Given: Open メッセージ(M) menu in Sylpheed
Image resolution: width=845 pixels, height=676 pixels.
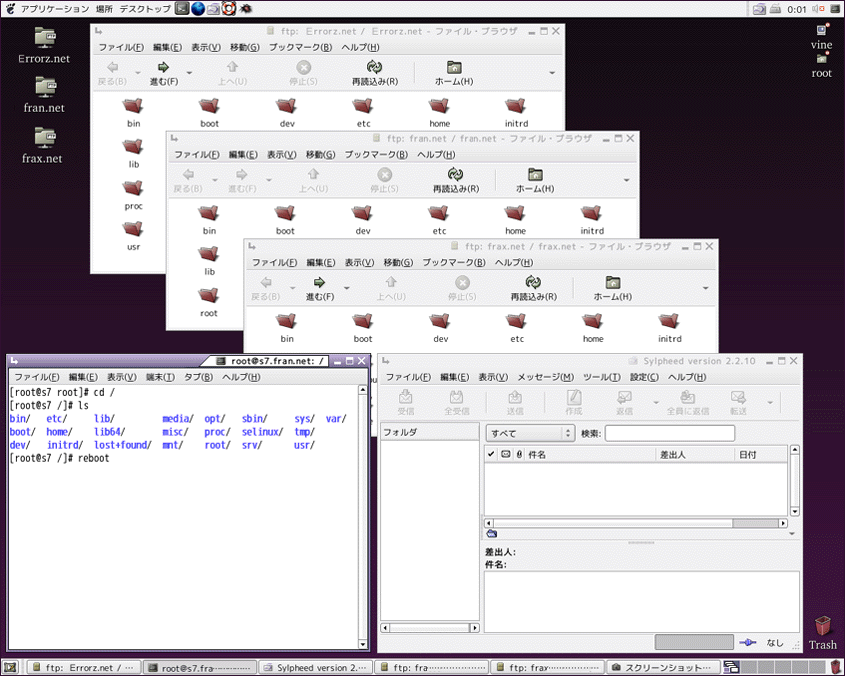Looking at the screenshot, I should point(545,377).
